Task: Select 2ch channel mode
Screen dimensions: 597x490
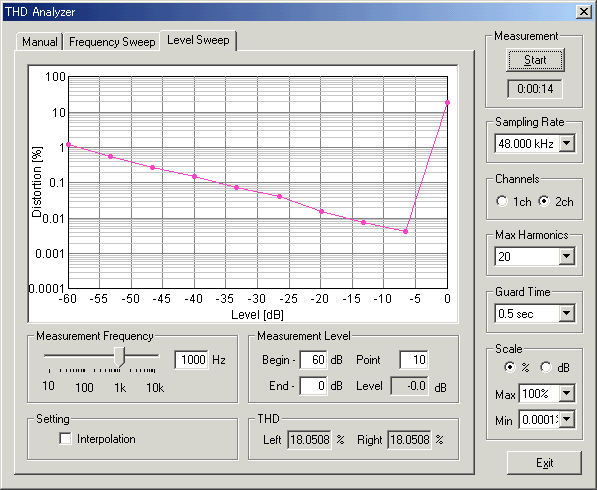Action: pos(544,201)
